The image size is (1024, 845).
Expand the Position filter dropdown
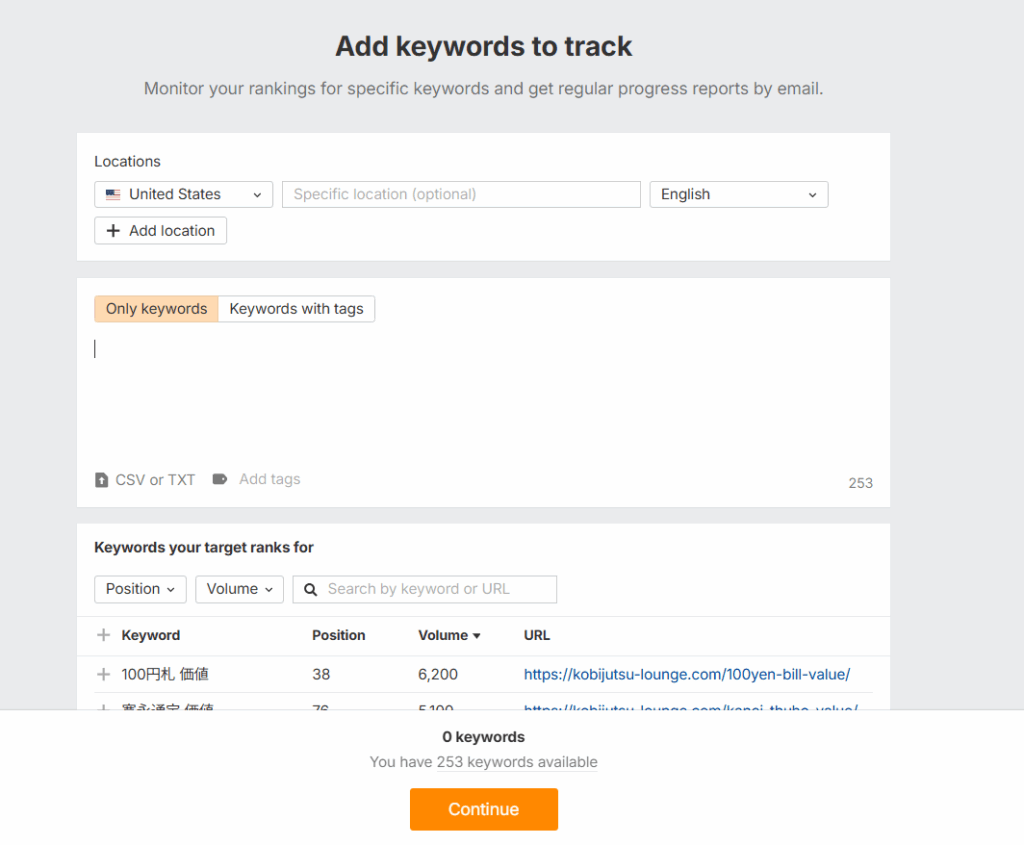(x=140, y=589)
